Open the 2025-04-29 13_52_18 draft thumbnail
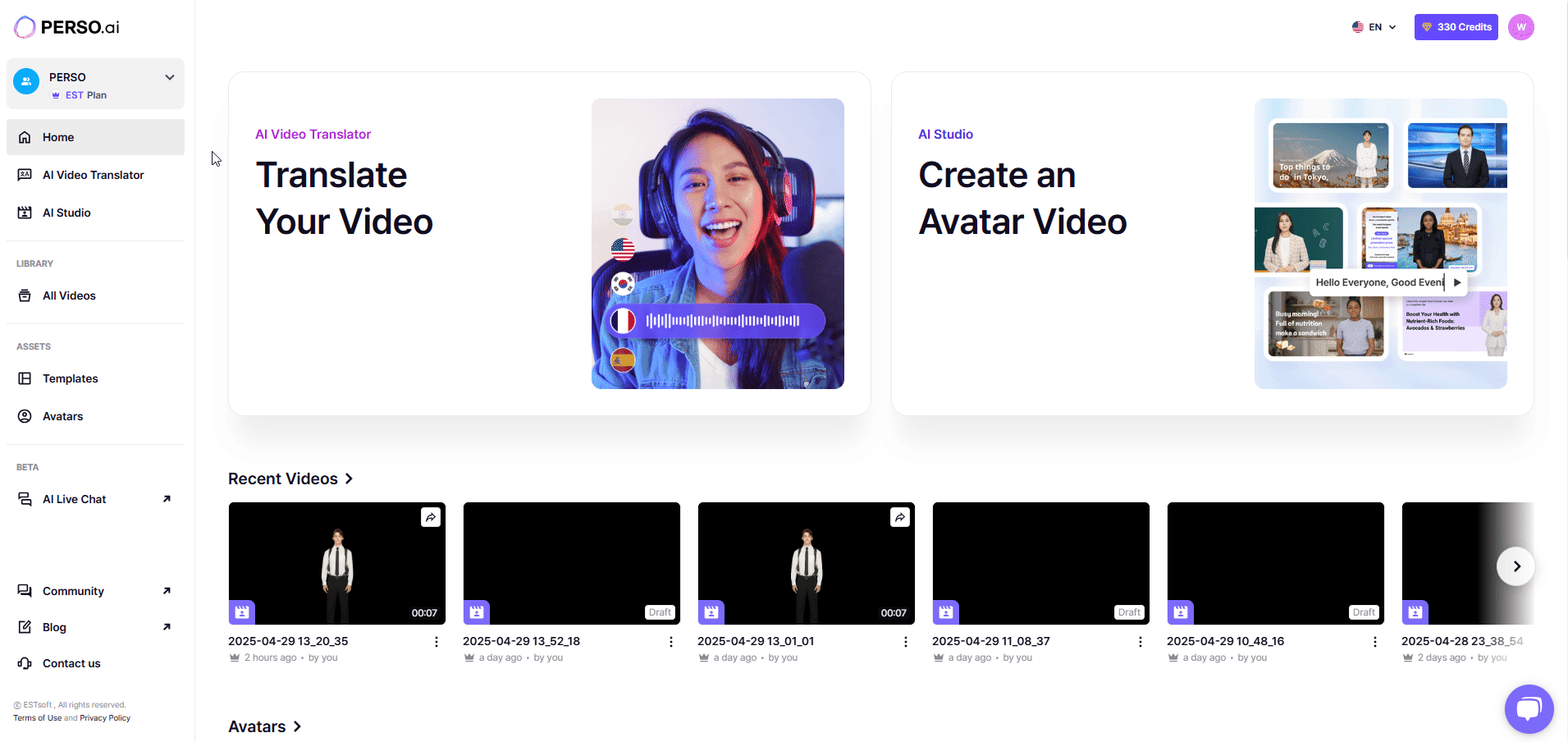Image resolution: width=1568 pixels, height=742 pixels. pyautogui.click(x=572, y=563)
